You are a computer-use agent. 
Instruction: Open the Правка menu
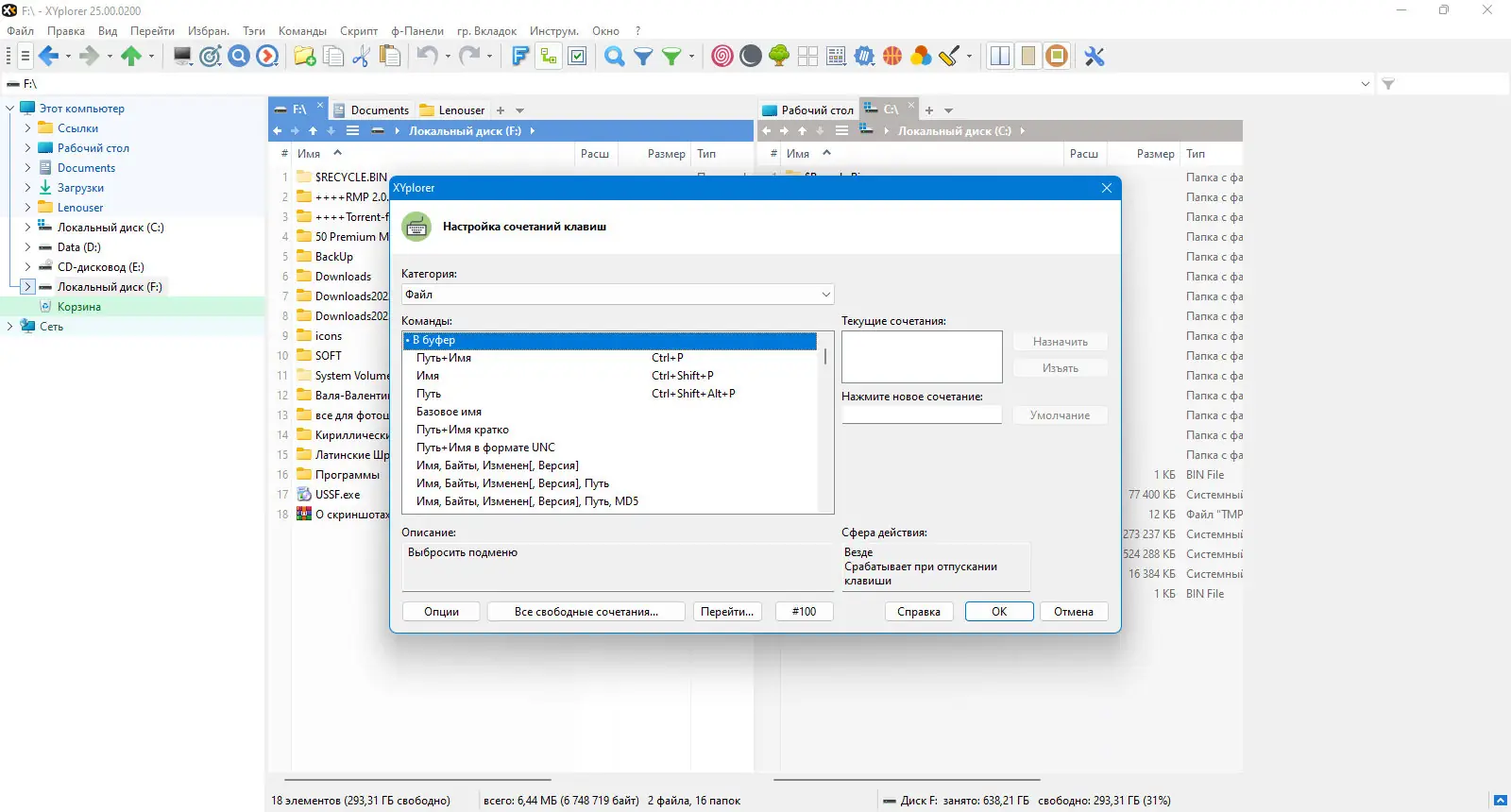coord(66,31)
